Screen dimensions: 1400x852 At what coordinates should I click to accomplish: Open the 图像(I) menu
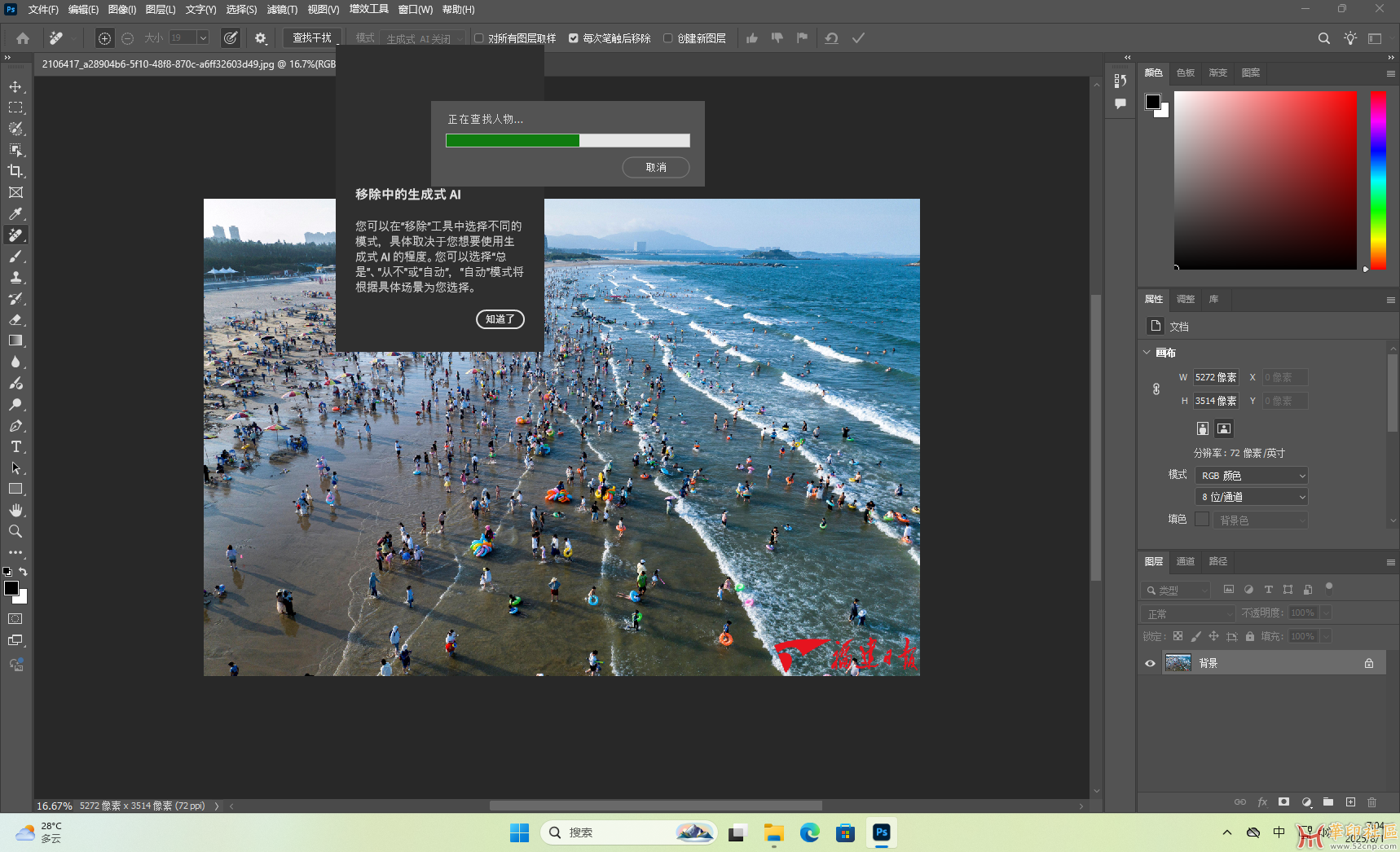[x=122, y=10]
